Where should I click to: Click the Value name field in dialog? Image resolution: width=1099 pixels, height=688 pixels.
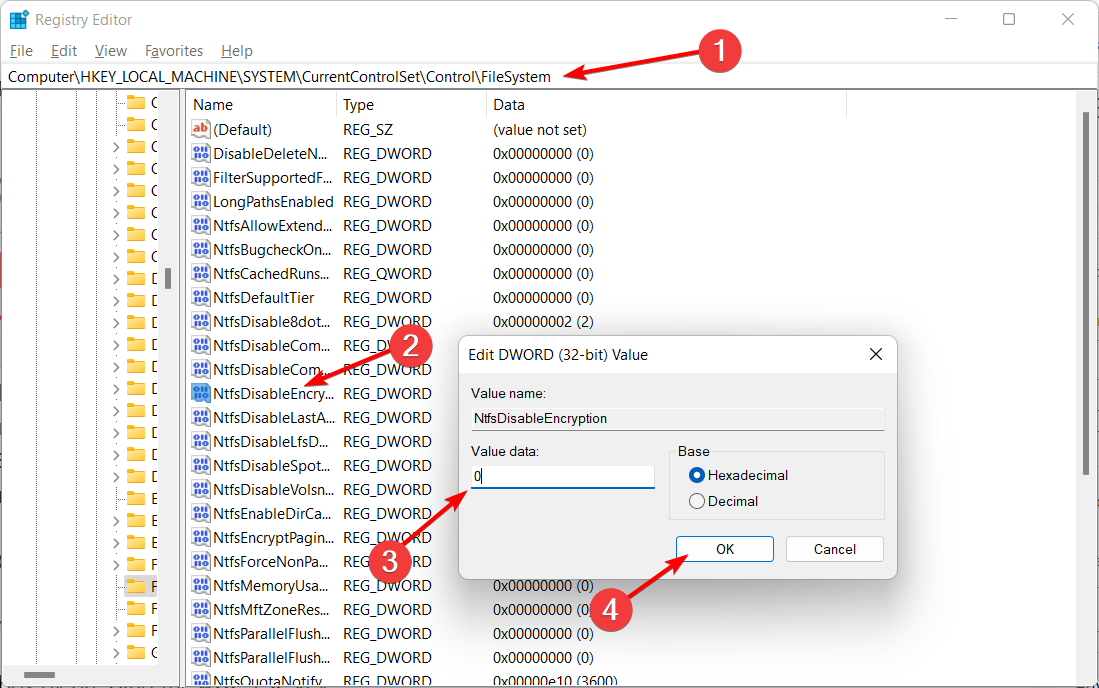(678, 418)
